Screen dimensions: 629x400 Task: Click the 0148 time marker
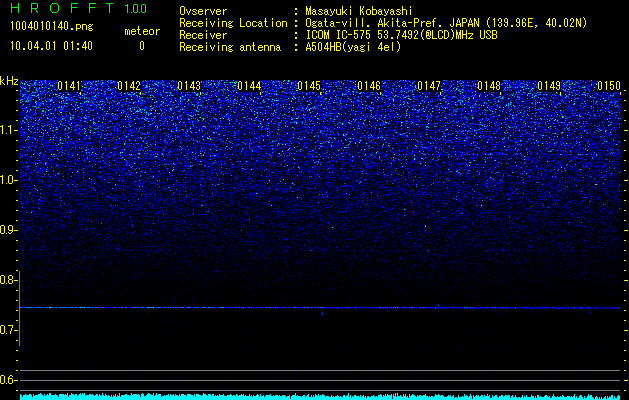(489, 86)
